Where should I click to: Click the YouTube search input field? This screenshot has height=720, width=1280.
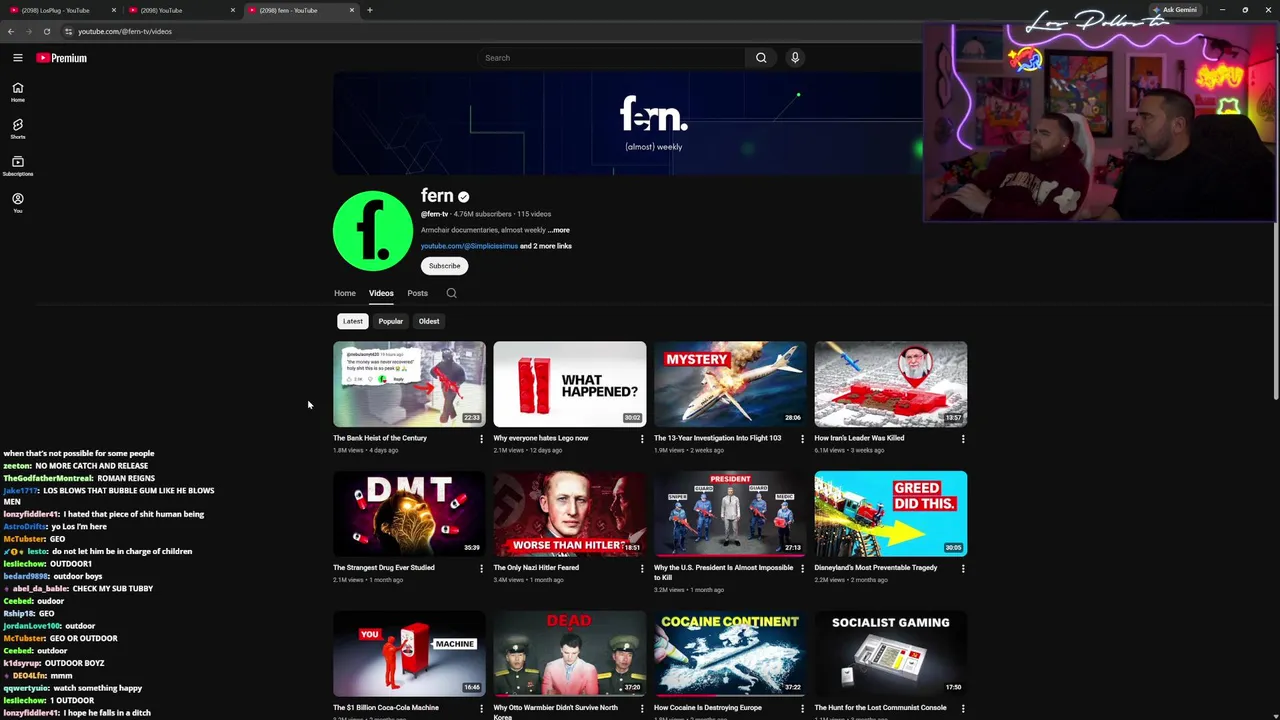(x=611, y=58)
